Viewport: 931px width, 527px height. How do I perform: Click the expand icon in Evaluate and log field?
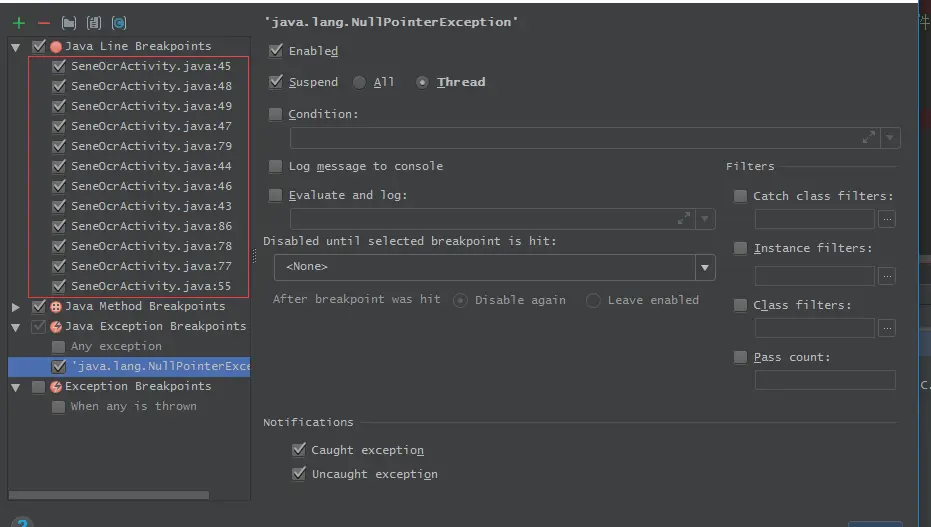pyautogui.click(x=684, y=219)
